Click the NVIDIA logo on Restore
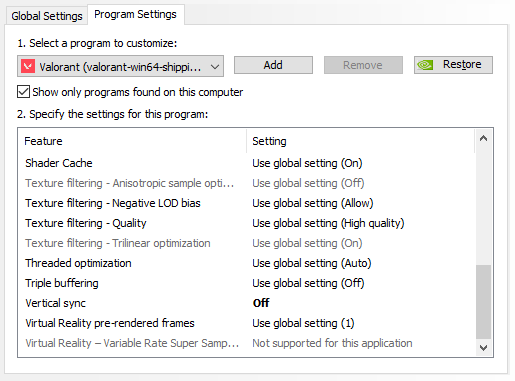Screen dimensions: 515x381 point(425,65)
